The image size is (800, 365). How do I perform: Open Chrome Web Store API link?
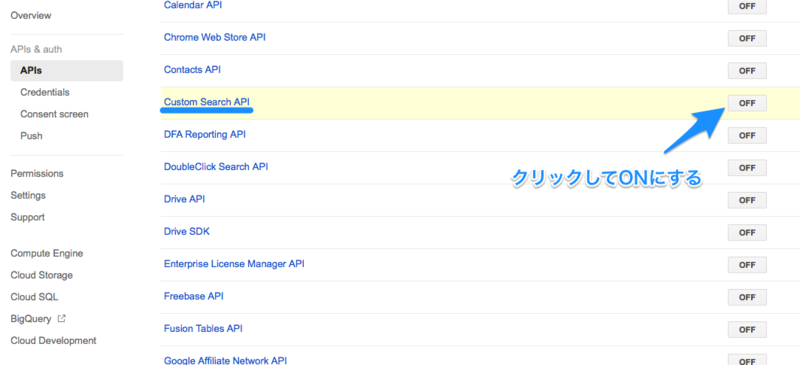[215, 37]
